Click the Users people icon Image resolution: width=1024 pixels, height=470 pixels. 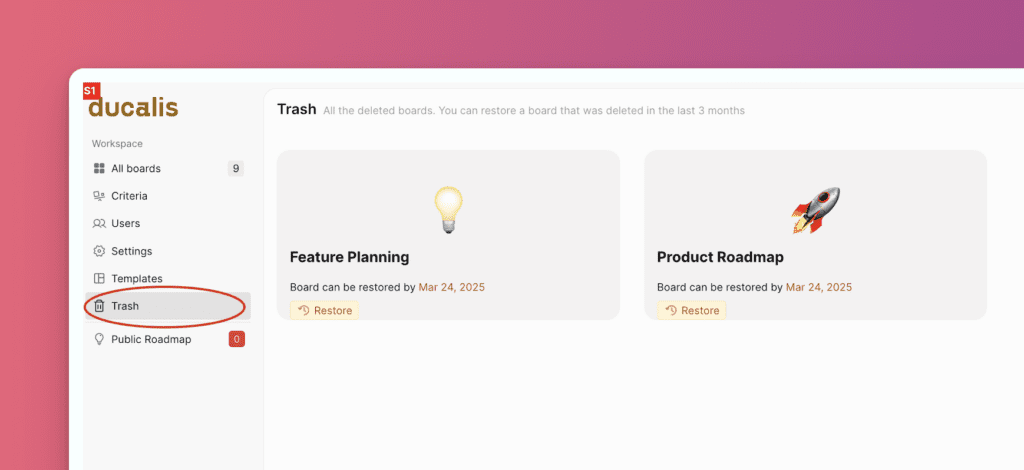pos(99,223)
